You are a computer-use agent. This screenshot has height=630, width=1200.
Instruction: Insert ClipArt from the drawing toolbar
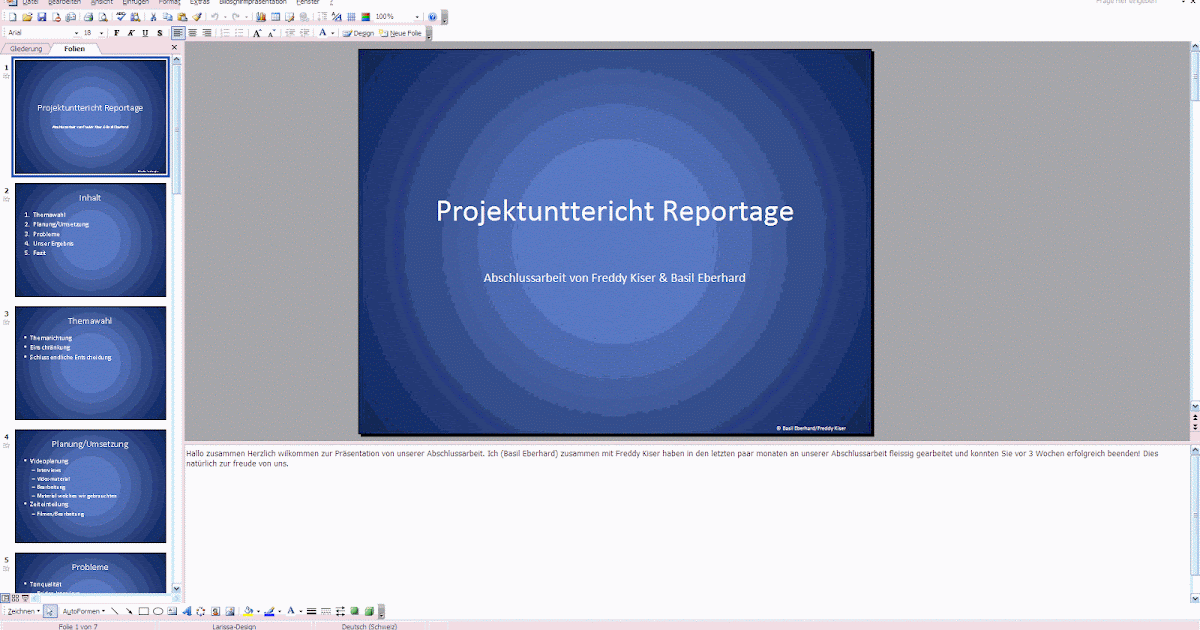tap(215, 611)
